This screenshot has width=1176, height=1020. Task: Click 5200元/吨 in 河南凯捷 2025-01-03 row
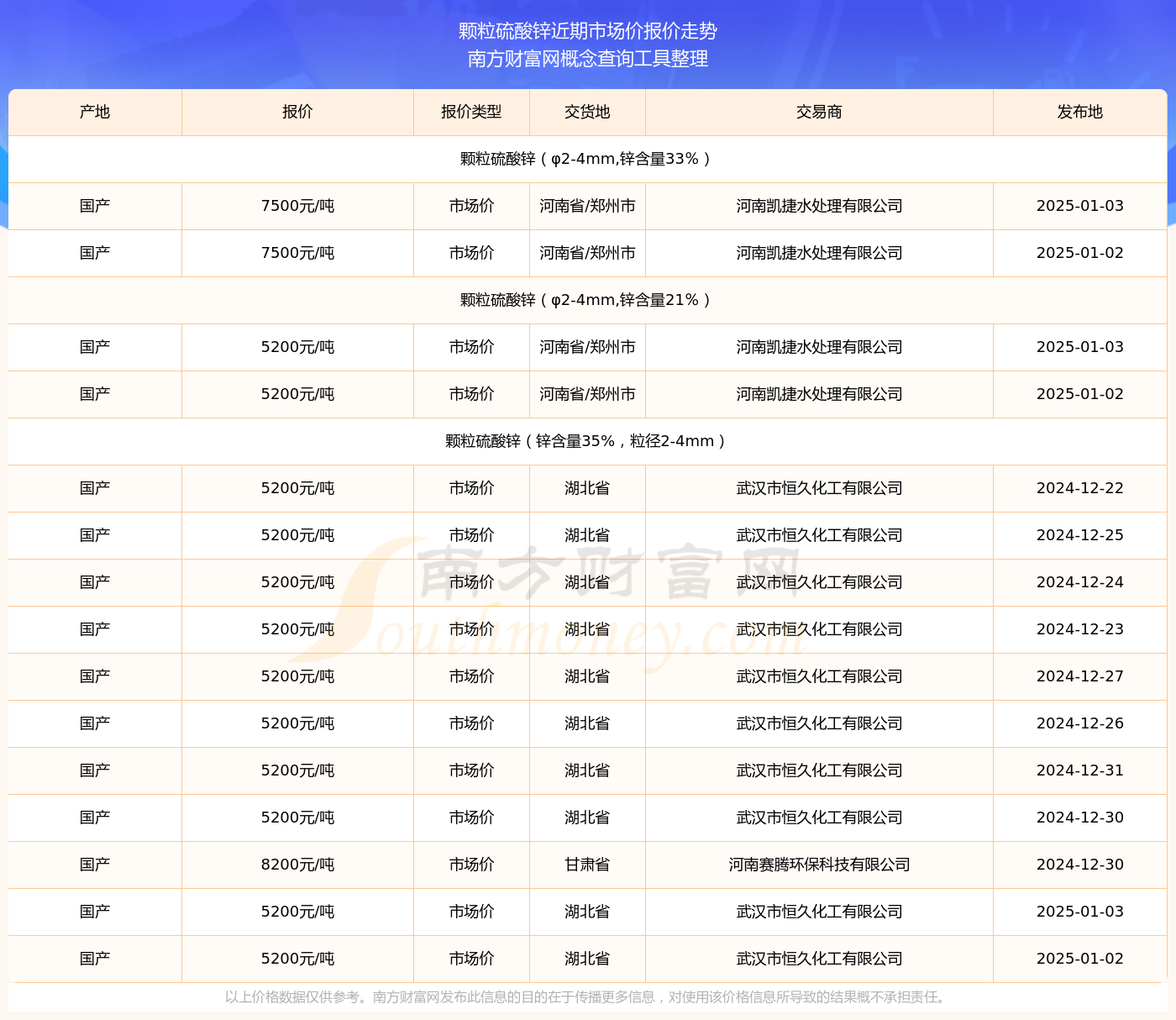pyautogui.click(x=297, y=347)
